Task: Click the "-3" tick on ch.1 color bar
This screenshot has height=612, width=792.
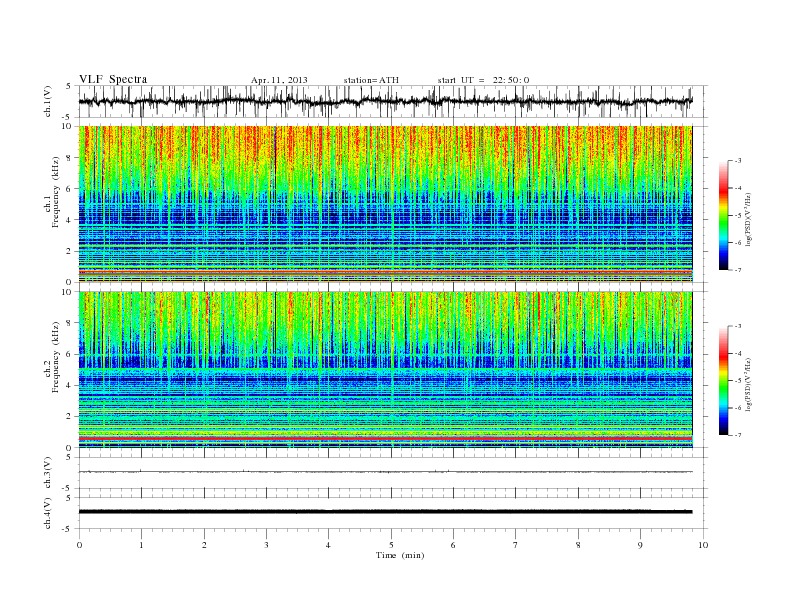Action: click(738, 161)
